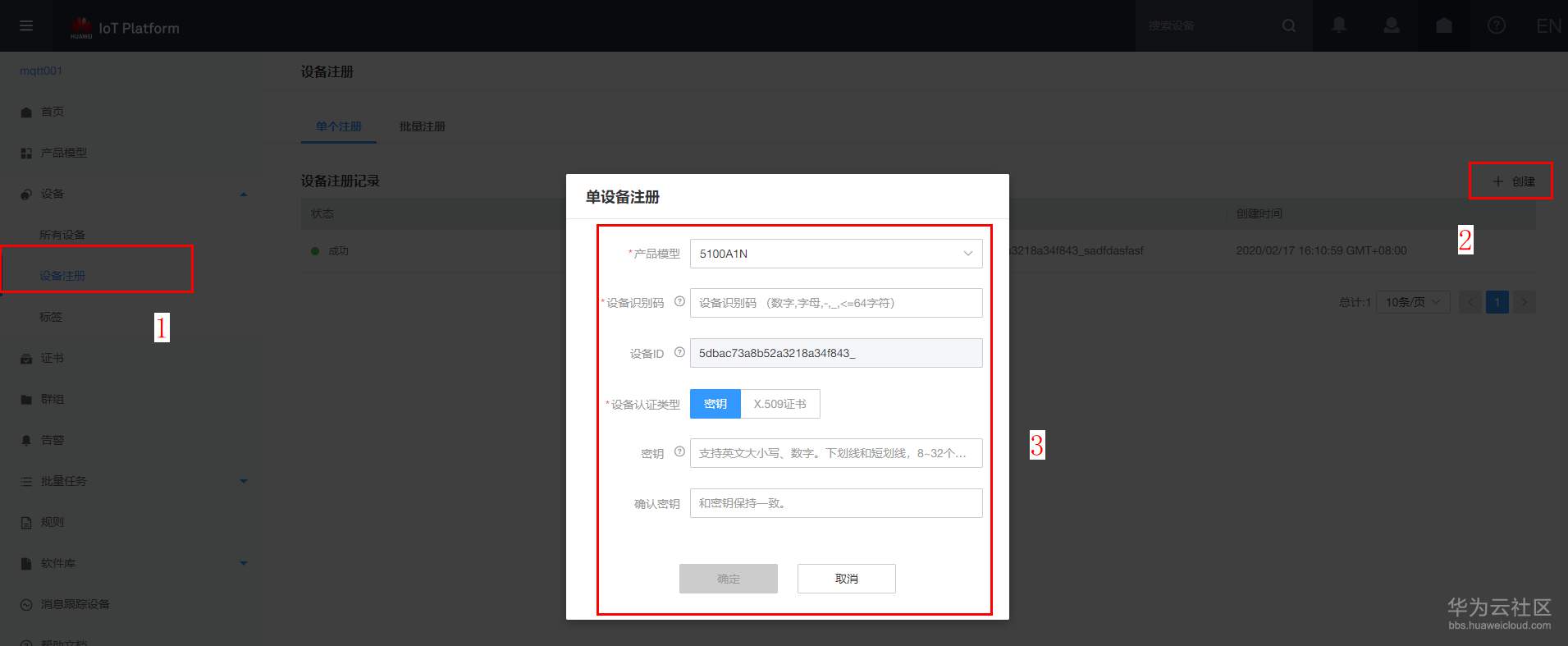Click the 告警 alarm bell icon

[x=26, y=441]
